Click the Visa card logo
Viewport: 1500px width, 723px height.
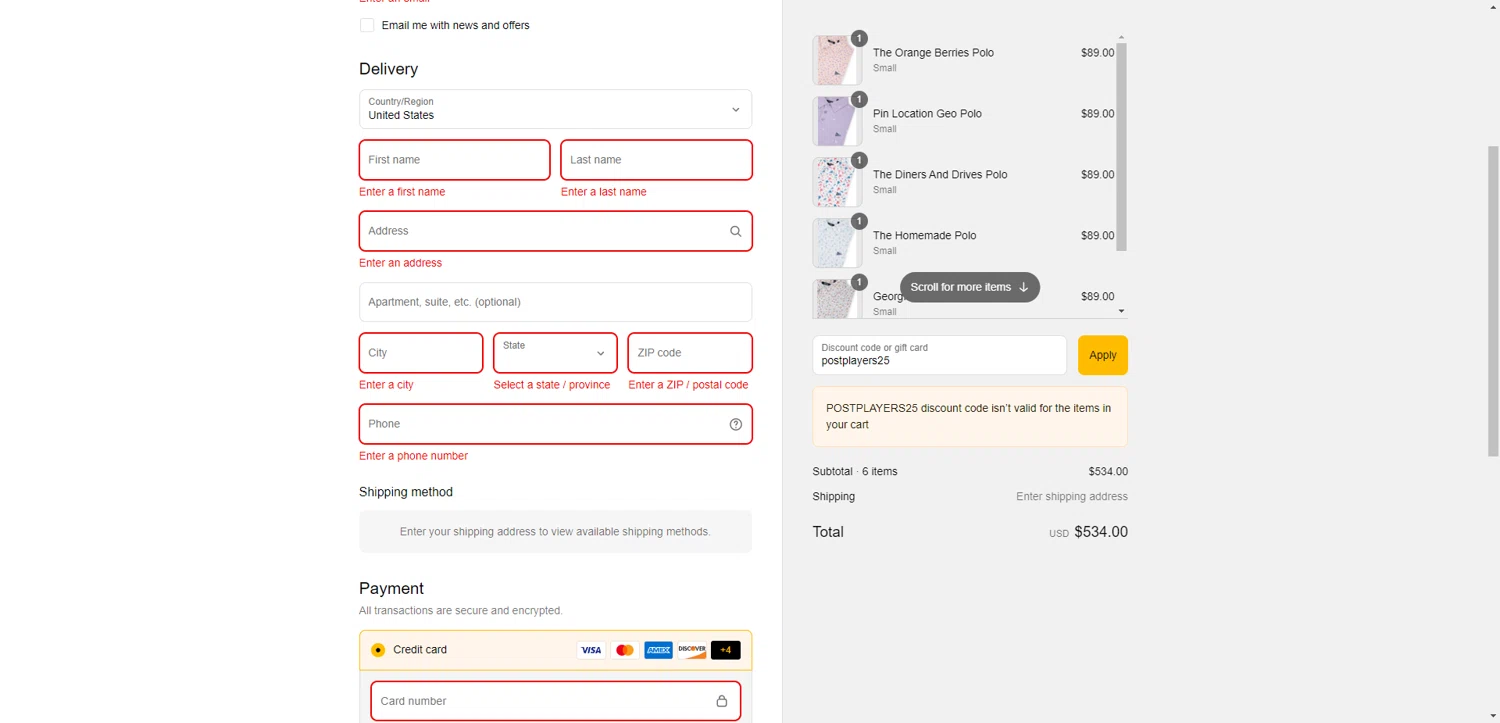(591, 650)
